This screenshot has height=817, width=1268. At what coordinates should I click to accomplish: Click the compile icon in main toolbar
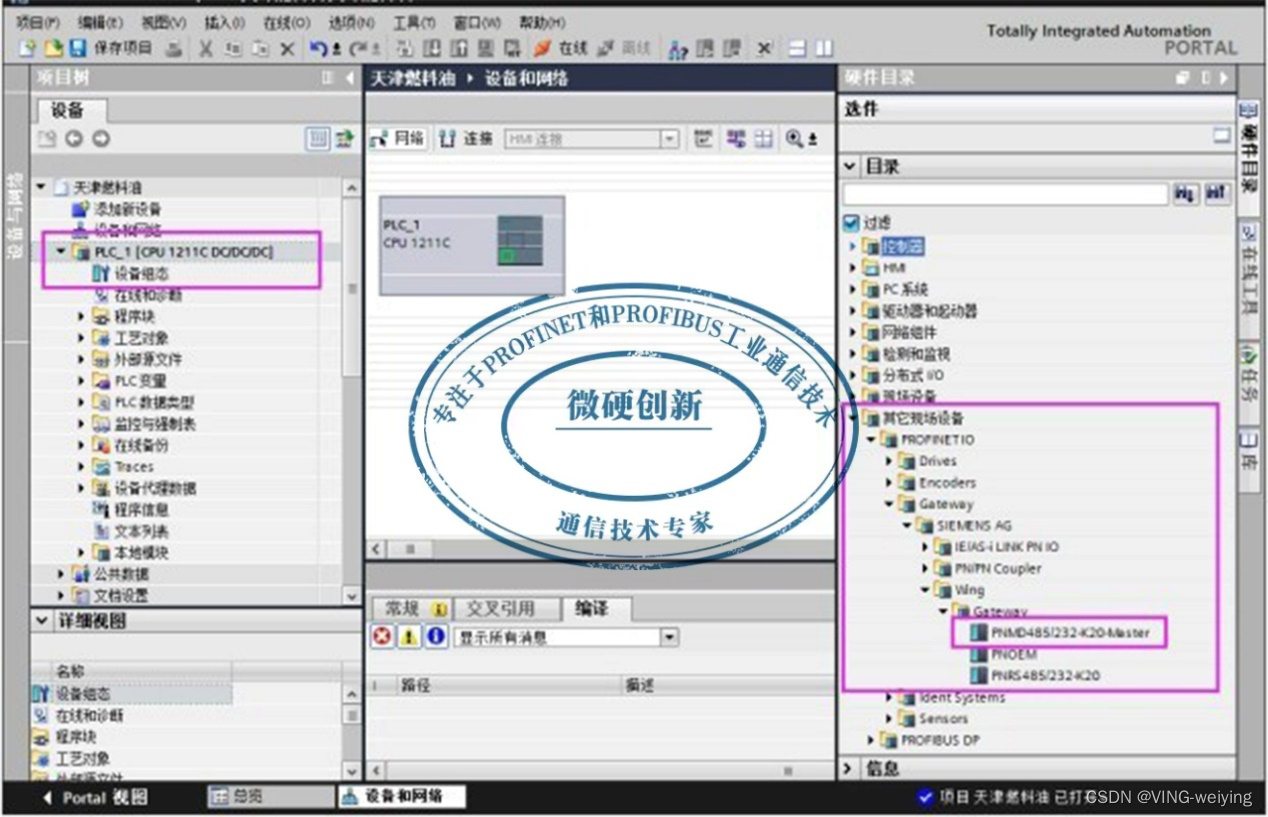(405, 48)
